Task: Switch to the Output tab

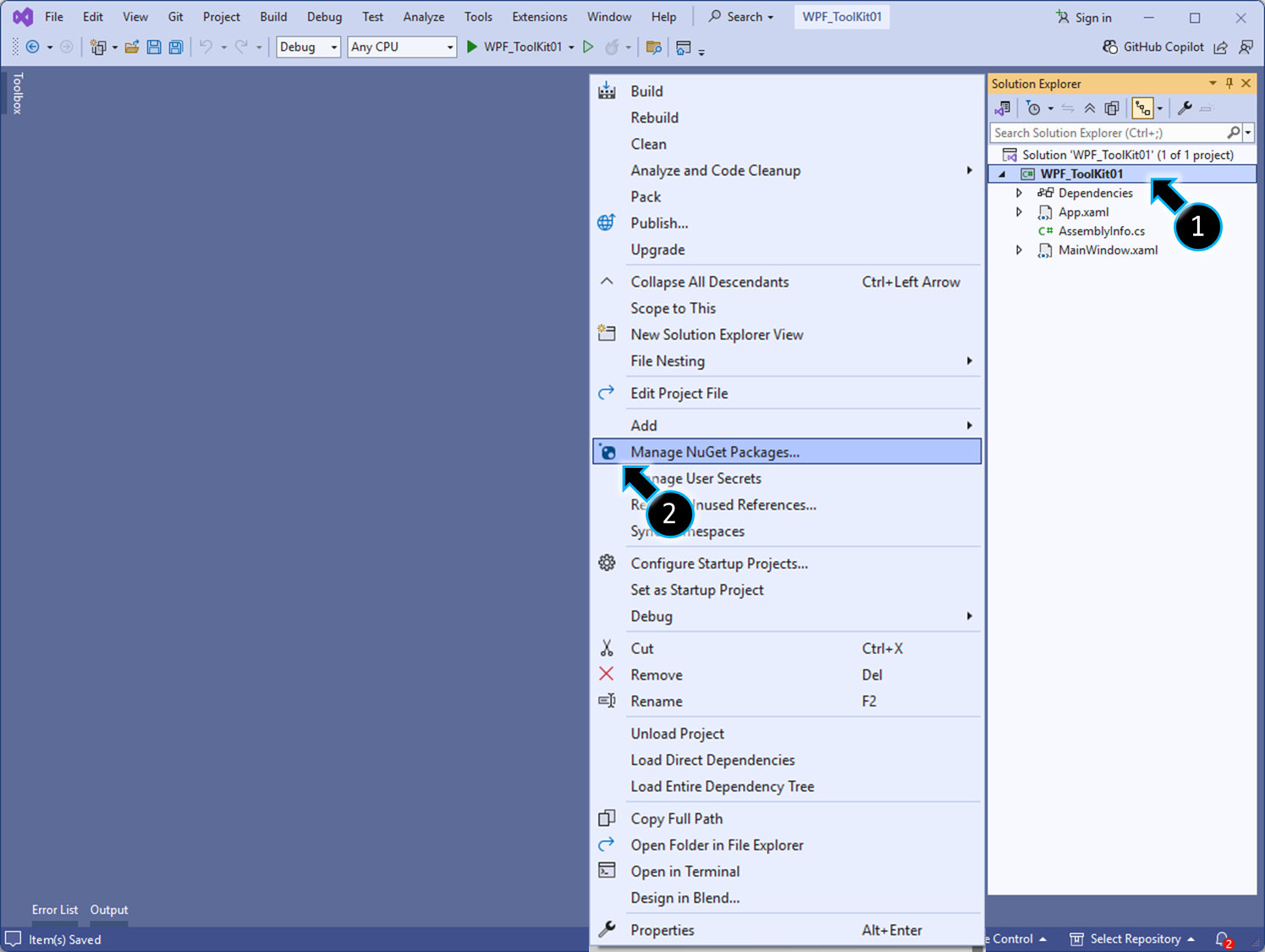Action: (x=109, y=911)
